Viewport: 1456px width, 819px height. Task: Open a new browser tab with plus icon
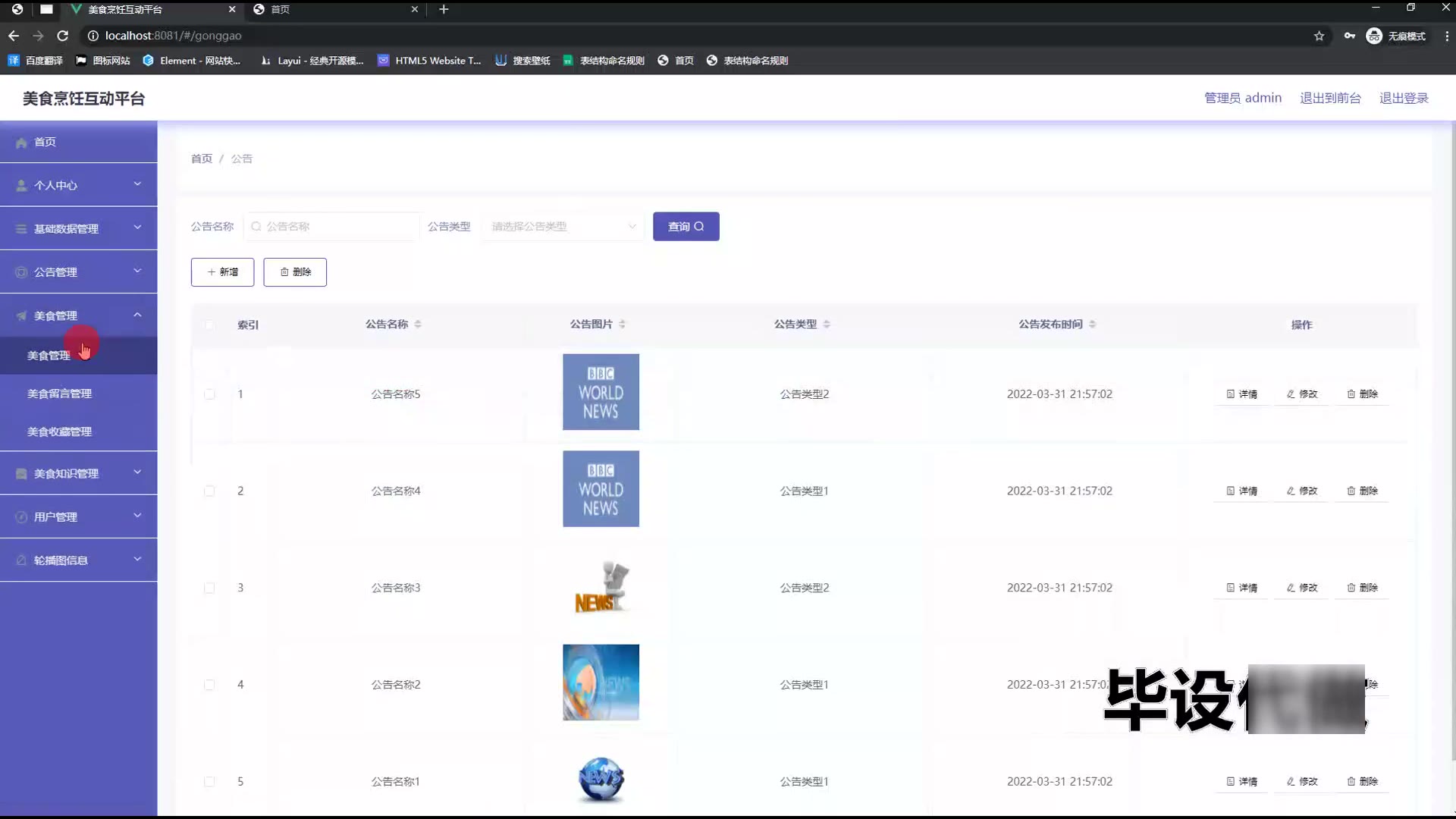coord(444,9)
